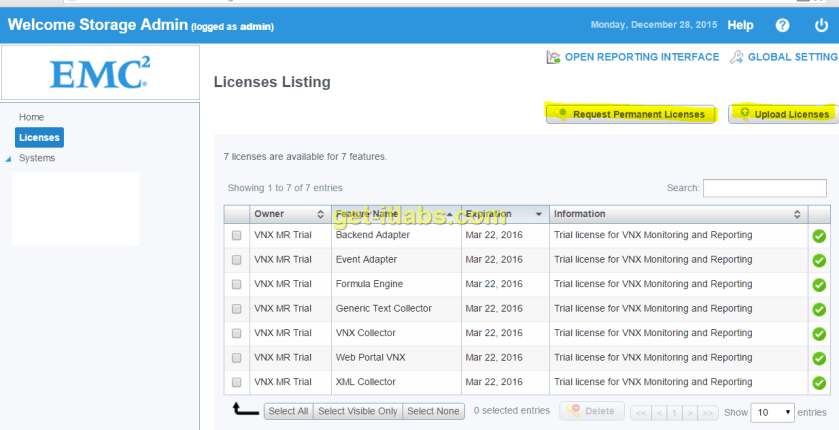839x430 pixels.
Task: Open Global Settings link
Action: point(793,57)
